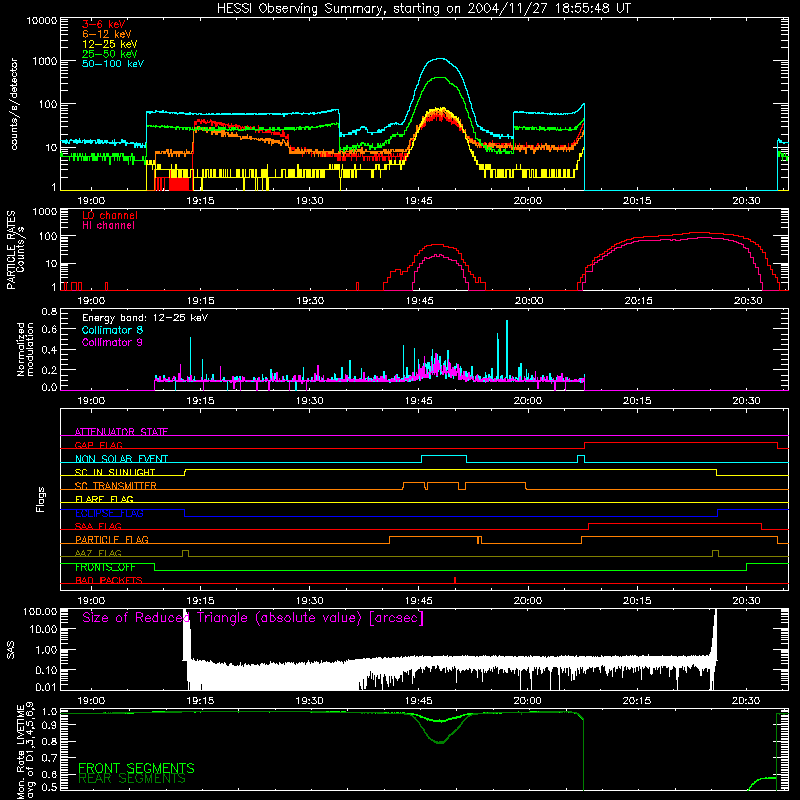The width and height of the screenshot is (800, 800).
Task: Click the FRONTS_OFF flag label
Action: click(105, 567)
